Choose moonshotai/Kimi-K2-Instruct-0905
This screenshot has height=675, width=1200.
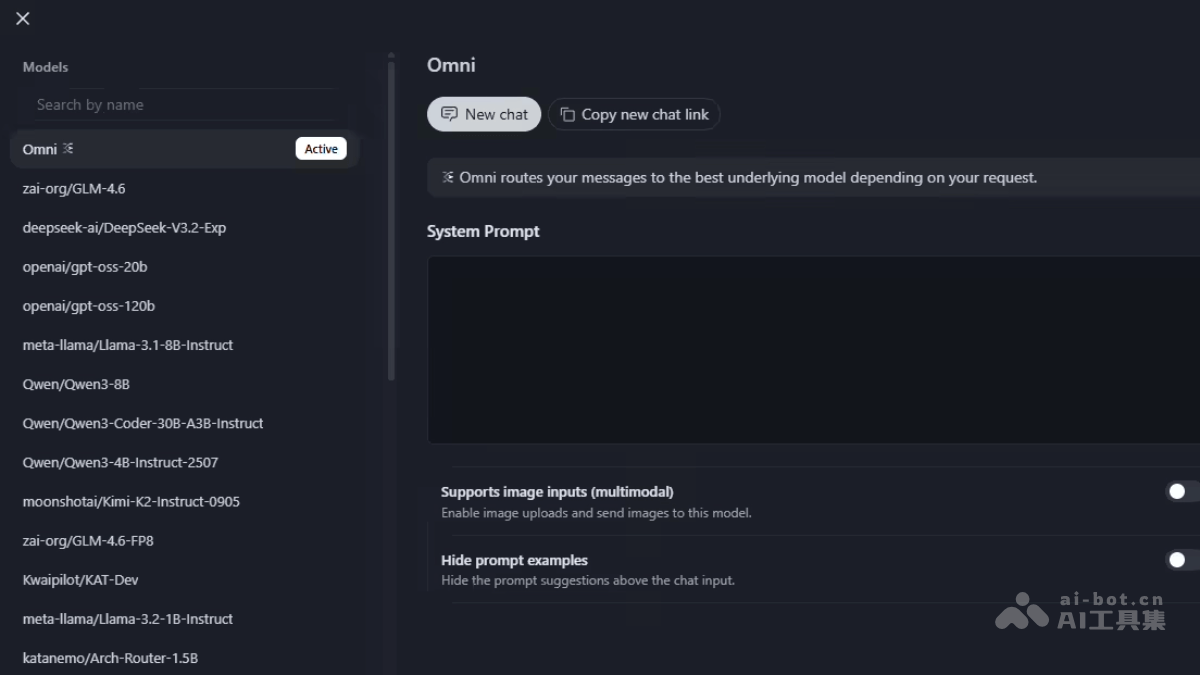pos(131,501)
